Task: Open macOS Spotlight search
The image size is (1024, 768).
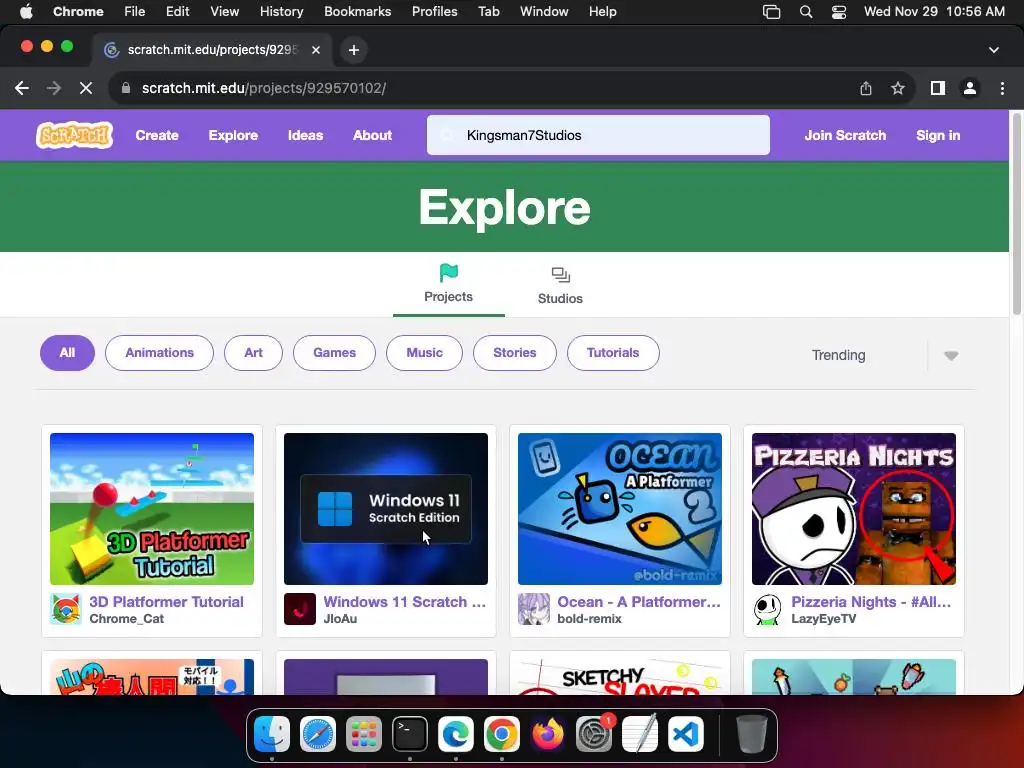Action: 806,12
